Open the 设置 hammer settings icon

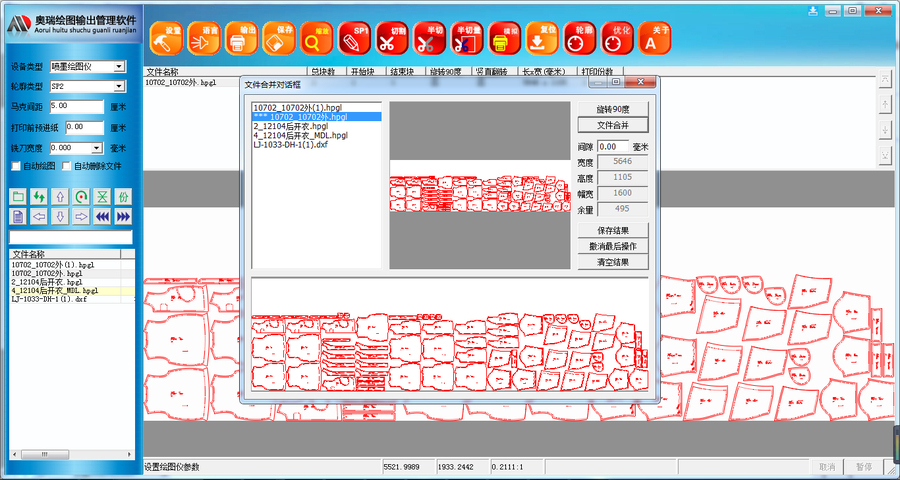pyautogui.click(x=166, y=38)
